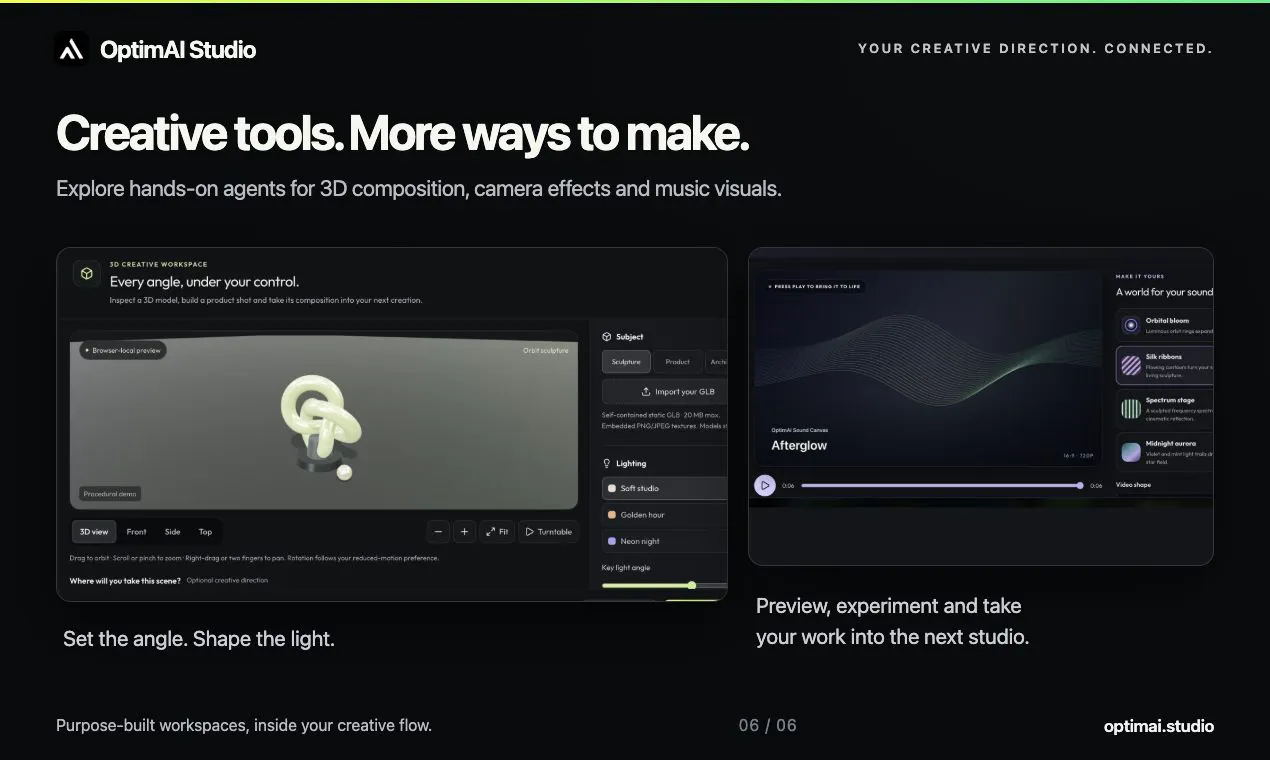
Task: Click the Procedural demo label
Action: [111, 494]
